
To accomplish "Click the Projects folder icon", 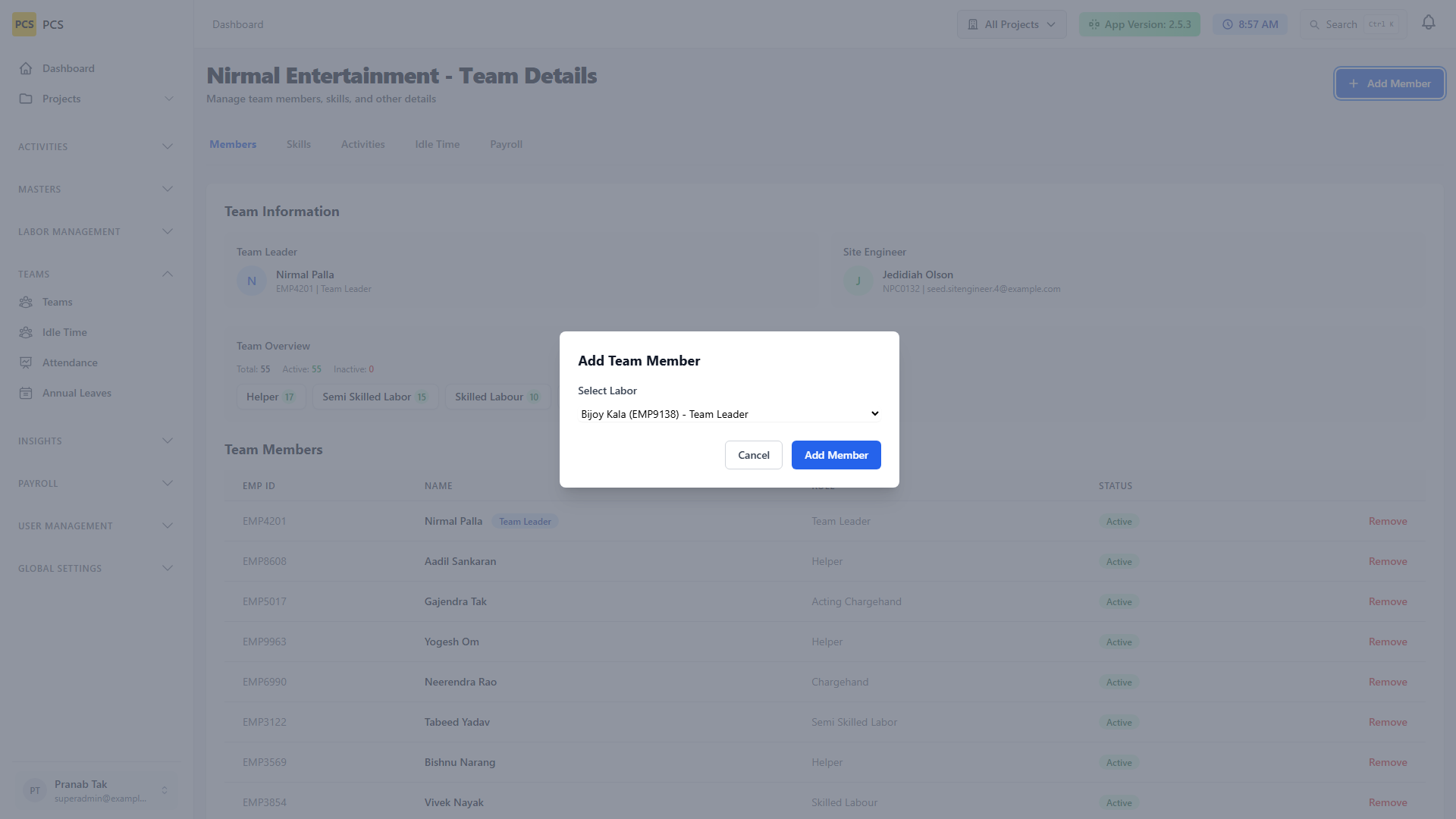I will (26, 99).
